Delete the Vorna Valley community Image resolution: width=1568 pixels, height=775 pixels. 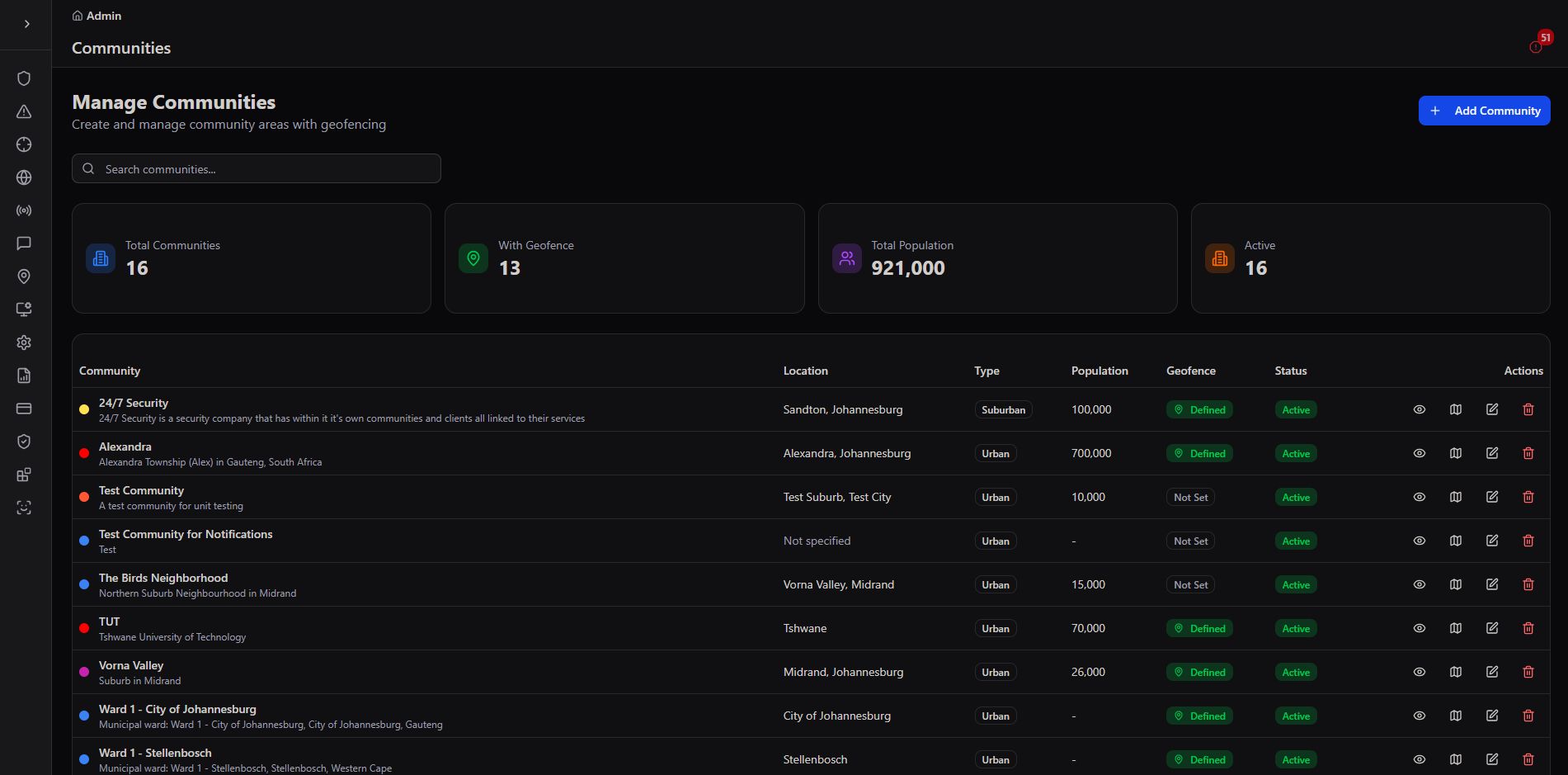[1528, 672]
